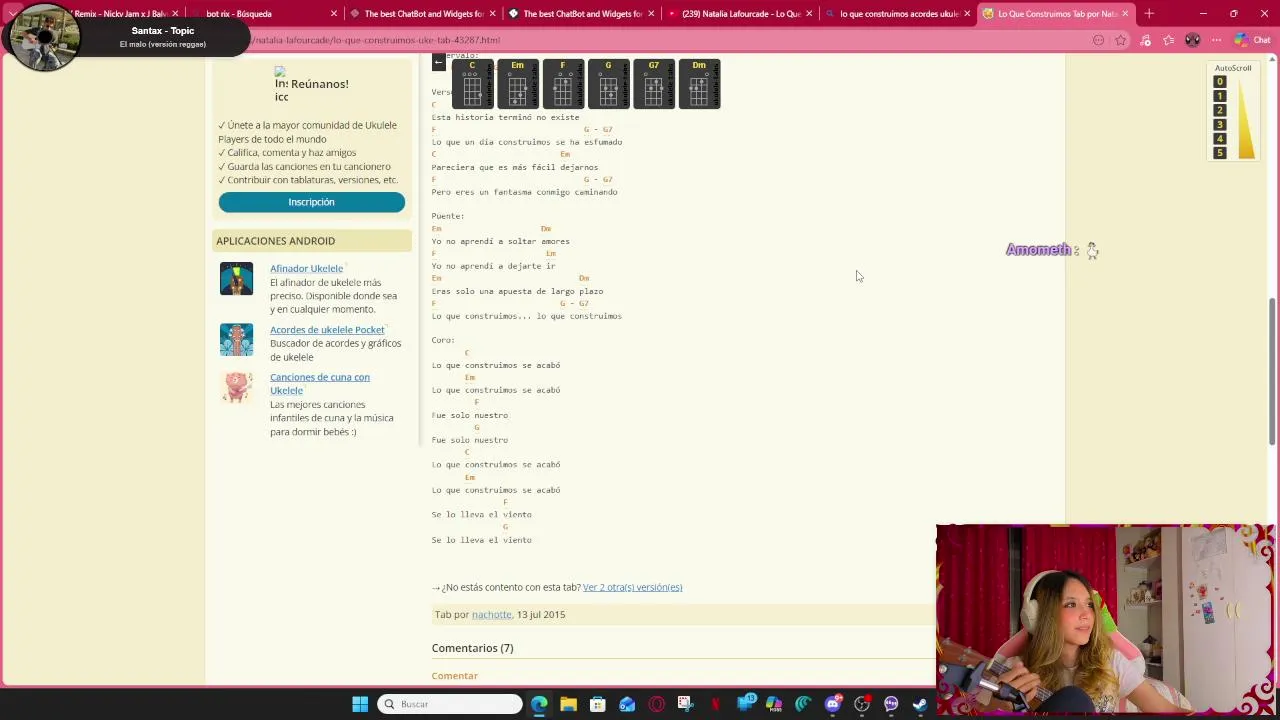Click the yellow AutoScroll speed gauge
The height and width of the screenshot is (720, 1280).
click(x=1246, y=118)
